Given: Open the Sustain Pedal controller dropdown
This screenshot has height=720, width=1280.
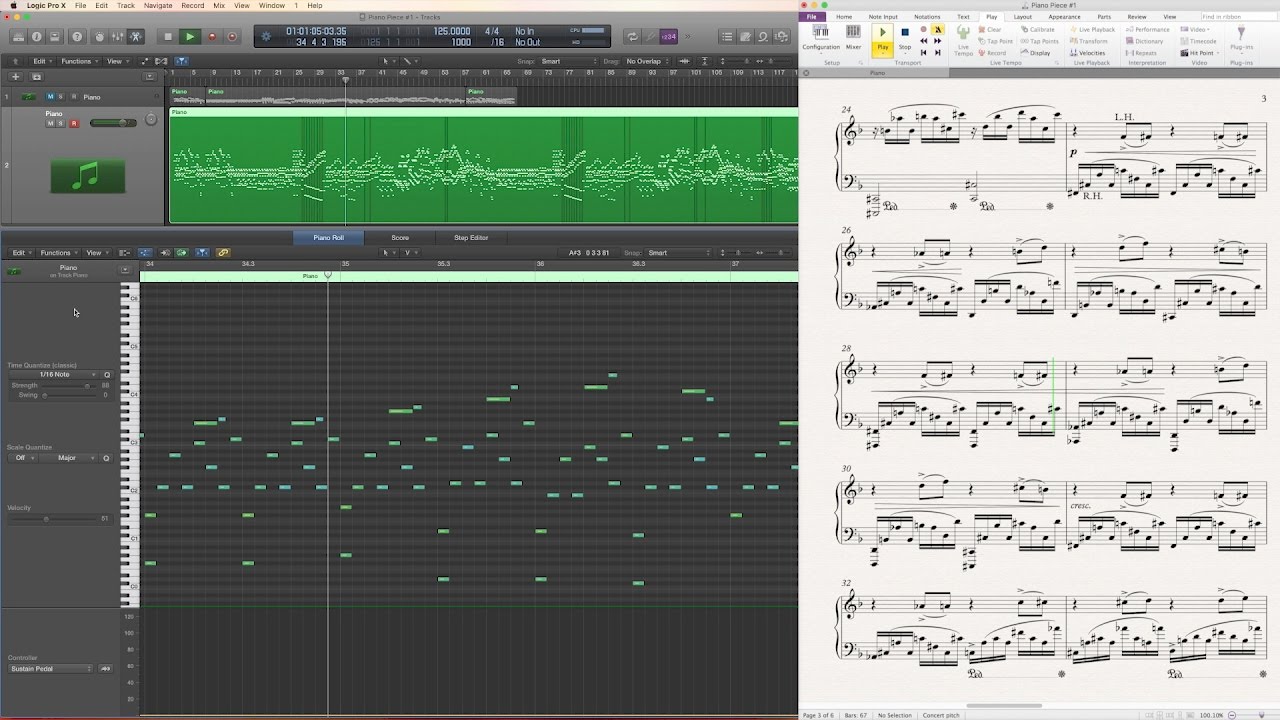Looking at the screenshot, I should (x=50, y=668).
